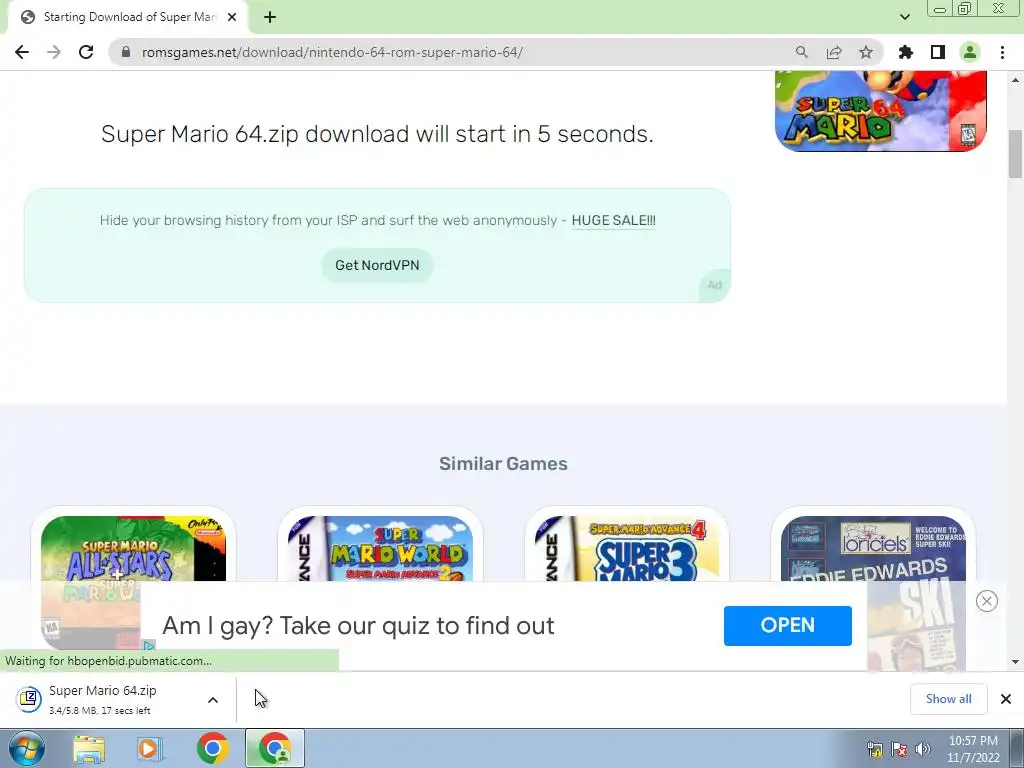This screenshot has height=768, width=1024.
Task: Click the download countdown message text
Action: 377,134
